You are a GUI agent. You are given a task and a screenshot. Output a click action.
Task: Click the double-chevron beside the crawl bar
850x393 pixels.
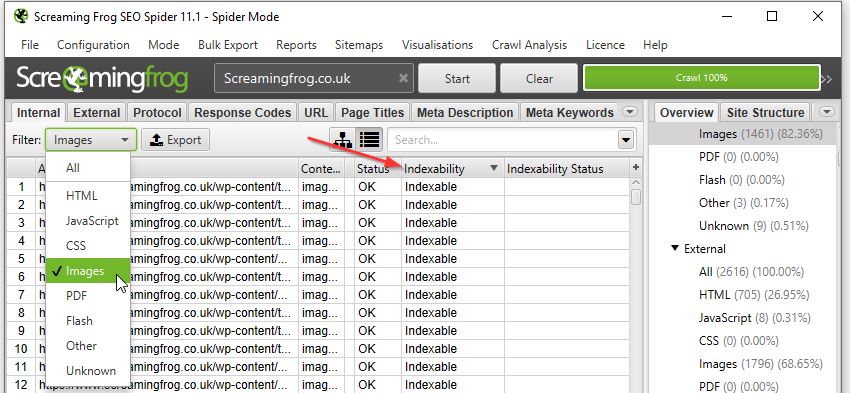click(826, 79)
